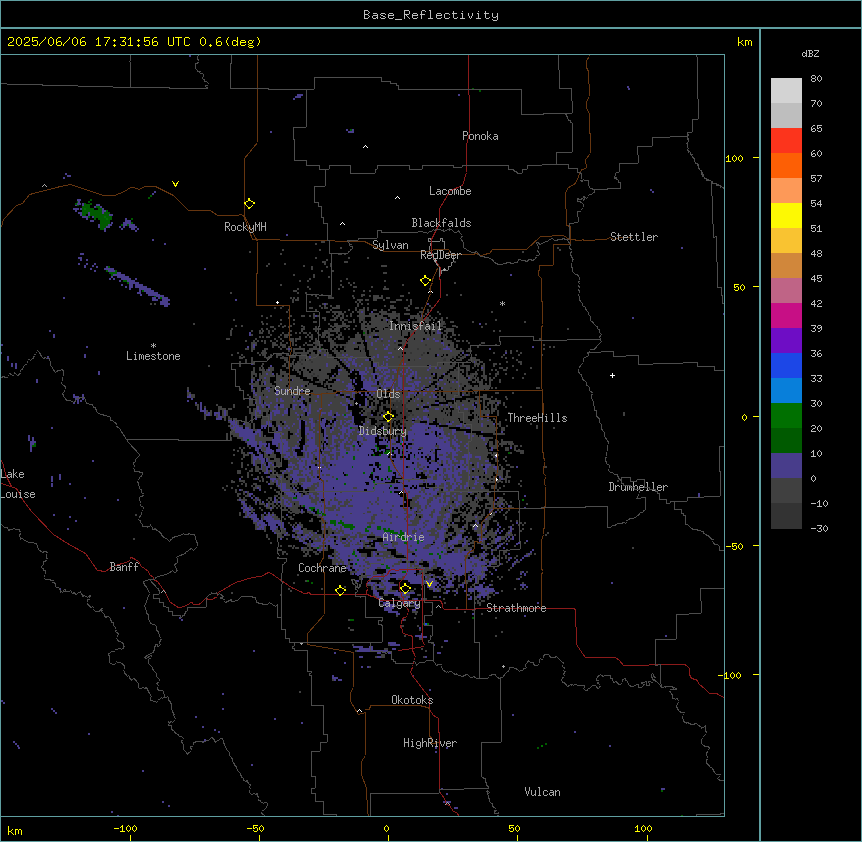Screen dimensions: 862x842
Task: Select the yellow diamond marker under Cochrane
Action: pyautogui.click(x=340, y=590)
